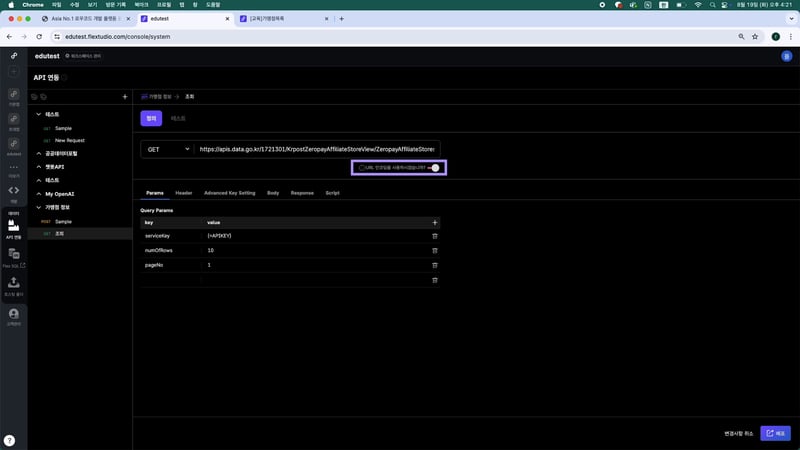Open the upload sidebar icon
Image resolution: width=800 pixels, height=450 pixels.
[14, 284]
